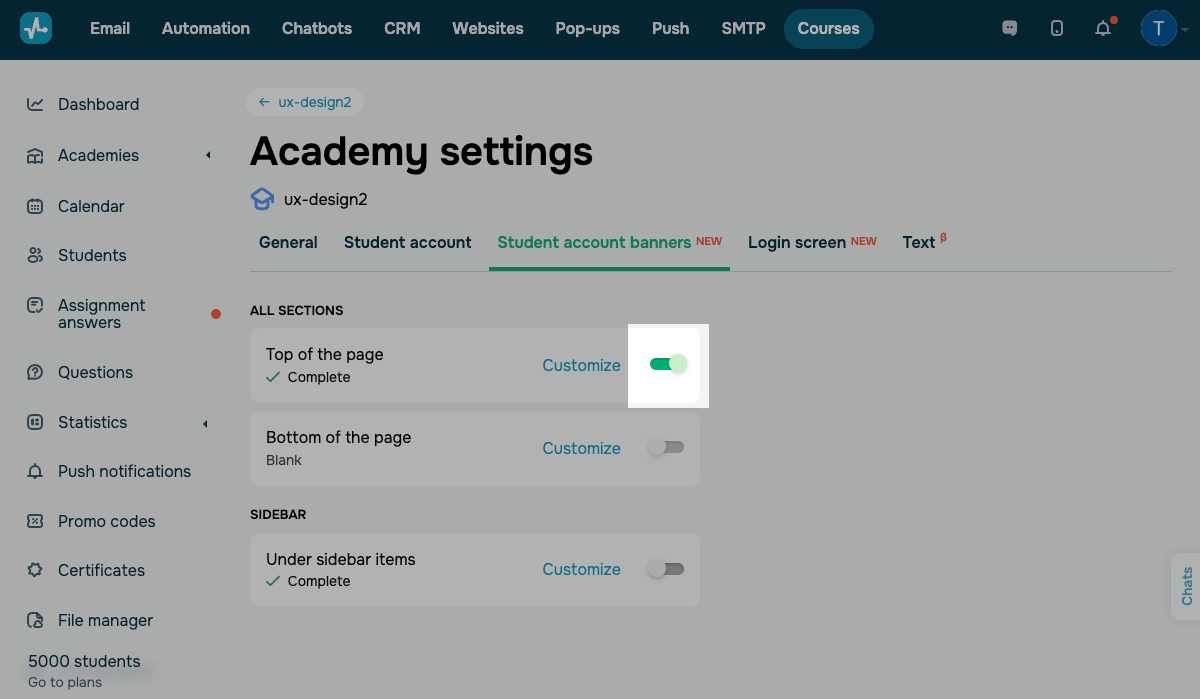The image size is (1200, 699).
Task: Switch to the Student account tab
Action: tap(407, 242)
